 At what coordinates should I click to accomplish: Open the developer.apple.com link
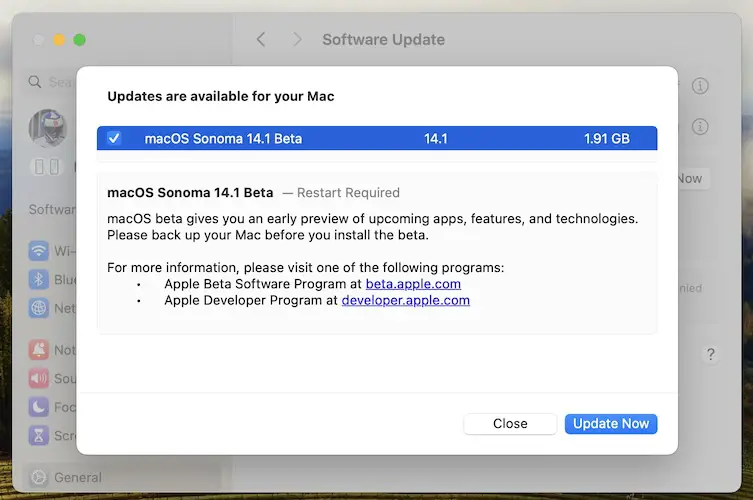[405, 300]
